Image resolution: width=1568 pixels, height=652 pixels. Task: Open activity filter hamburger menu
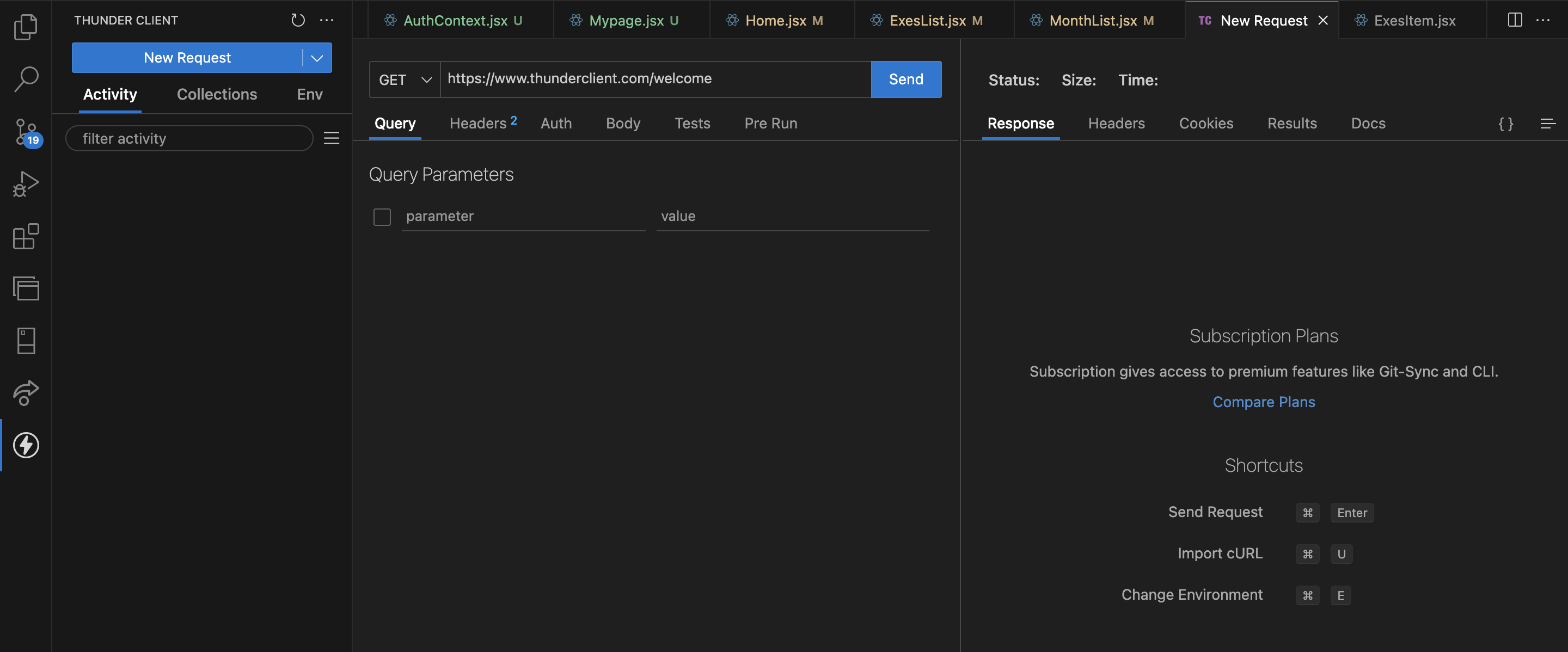(331, 139)
